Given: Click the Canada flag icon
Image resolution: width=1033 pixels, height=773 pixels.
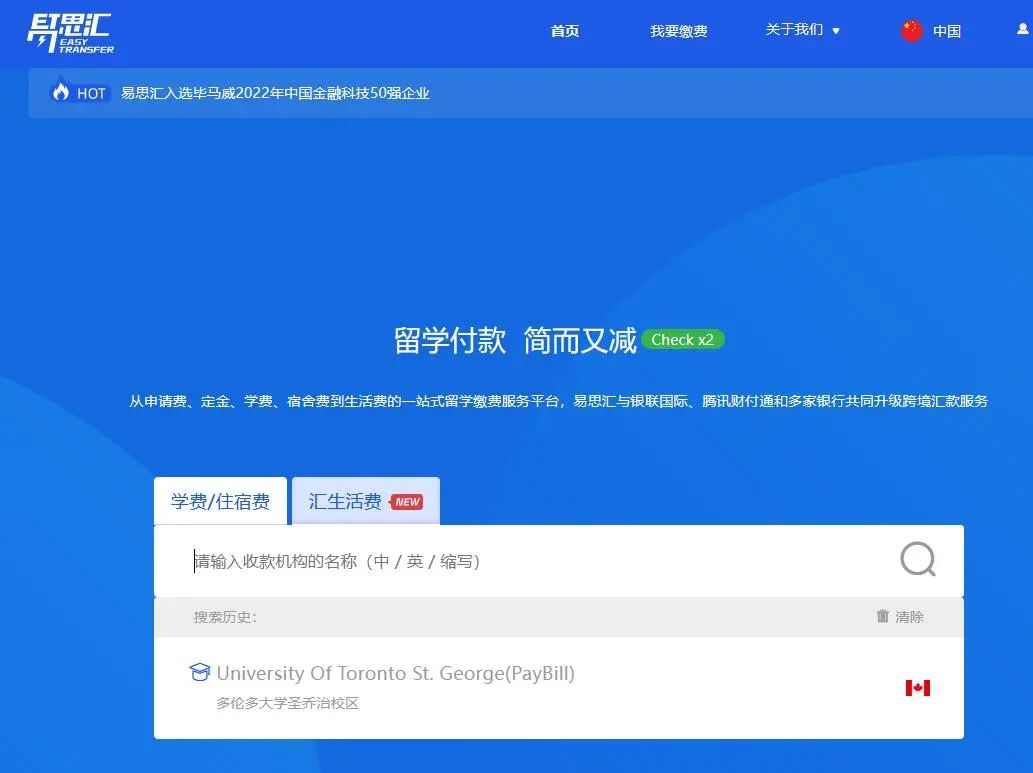Looking at the screenshot, I should pyautogui.click(x=917, y=688).
